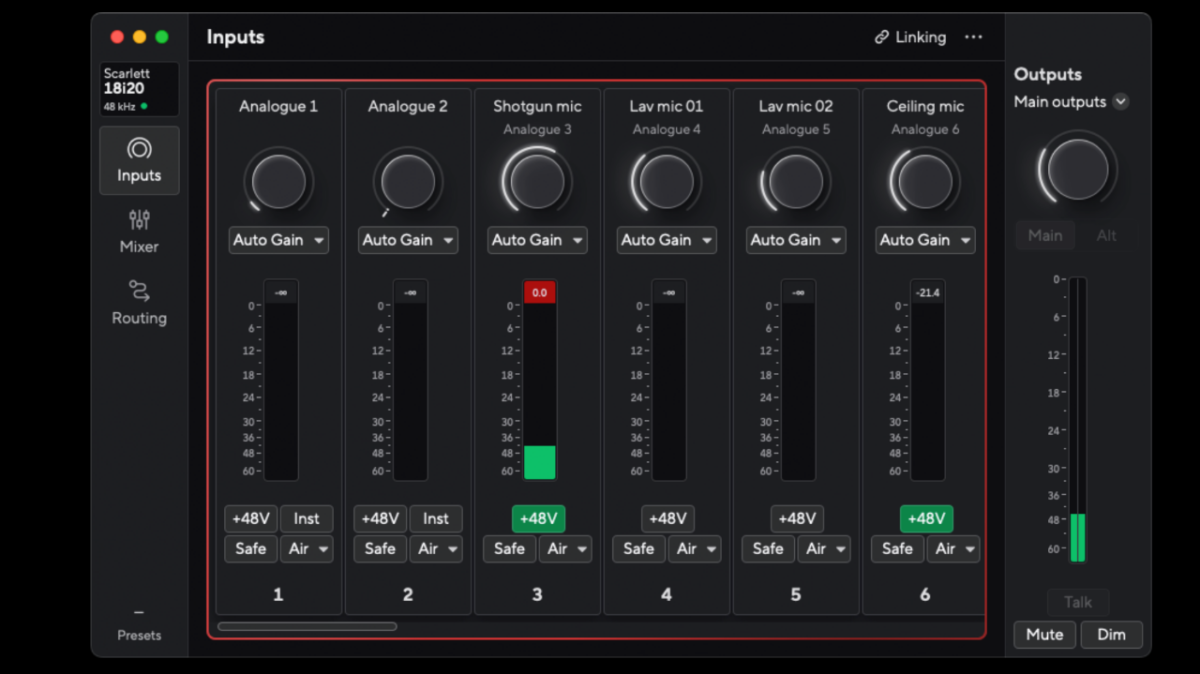Toggle Safe mode on Ceiling mic
The image size is (1200, 674).
897,548
